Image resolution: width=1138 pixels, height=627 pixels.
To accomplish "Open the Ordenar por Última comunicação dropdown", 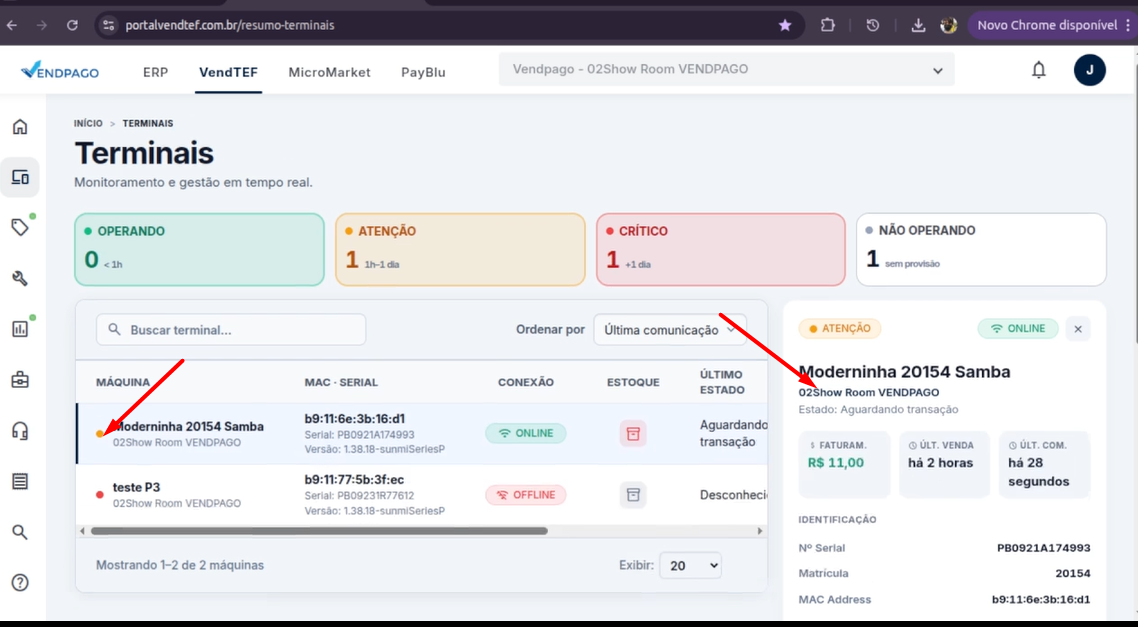I will point(670,329).
